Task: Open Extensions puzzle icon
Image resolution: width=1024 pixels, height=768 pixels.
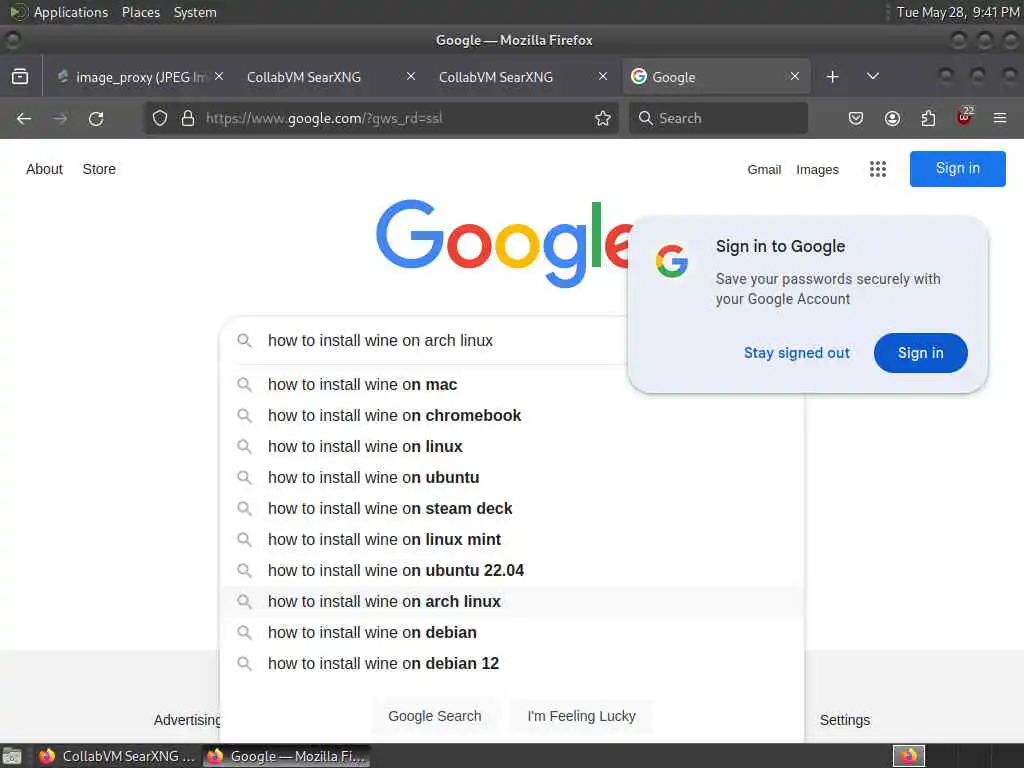Action: (928, 118)
